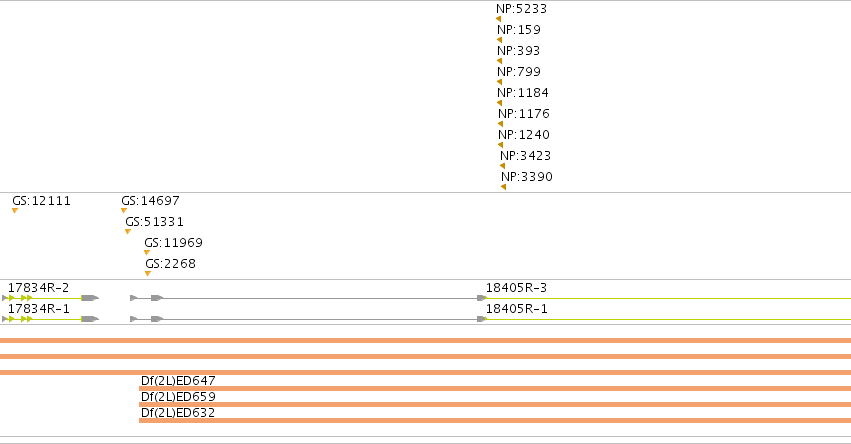Select the NP:5233 label
The width and height of the screenshot is (851, 444).
point(522,9)
